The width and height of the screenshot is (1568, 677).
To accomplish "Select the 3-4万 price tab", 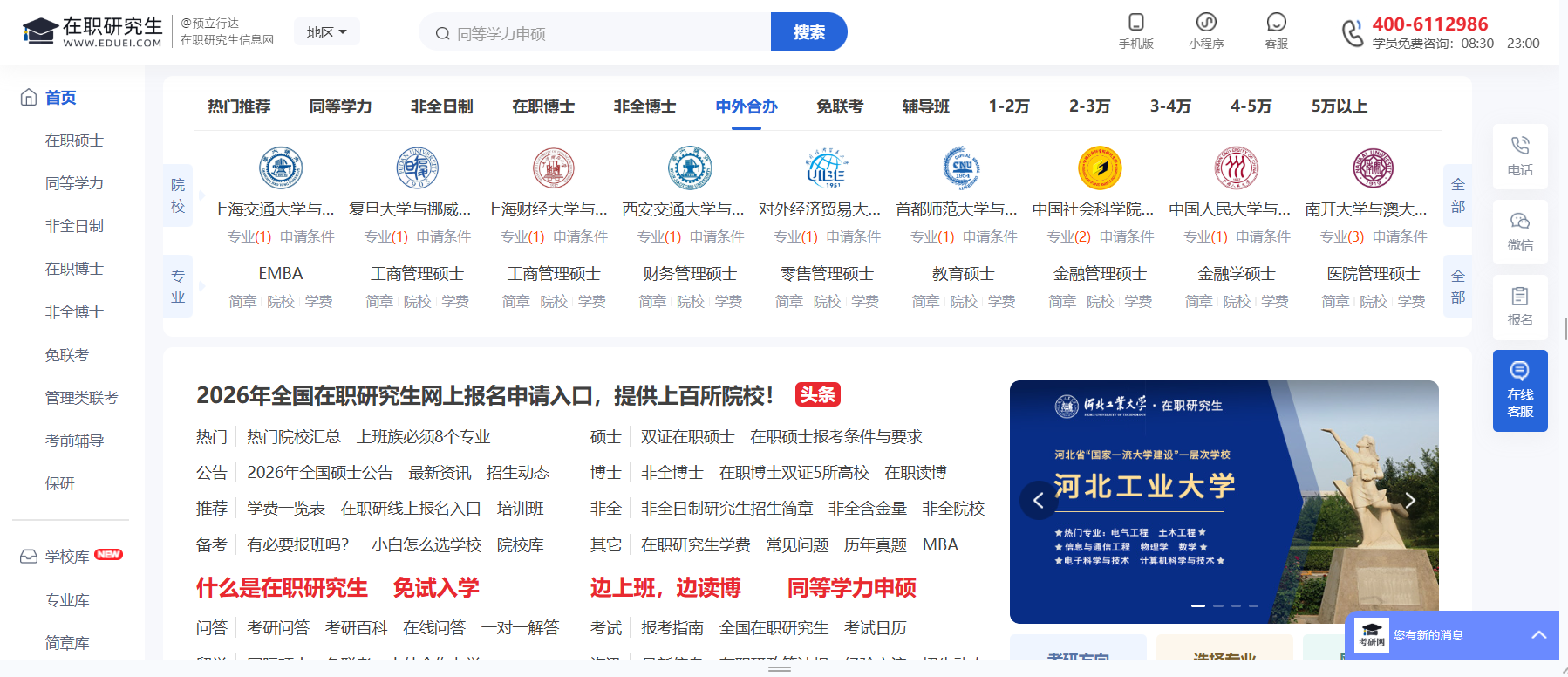I will [1170, 106].
